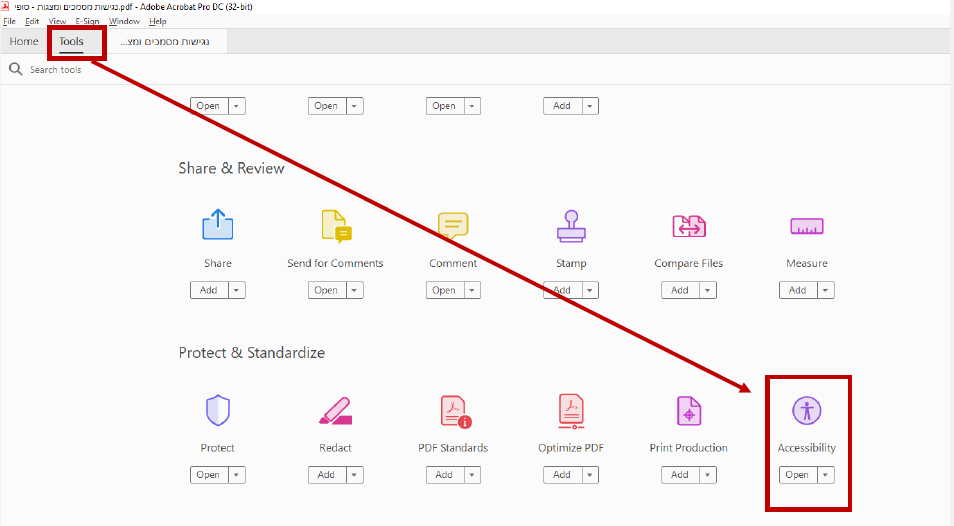Open the Help menu
954x526 pixels.
(158, 21)
